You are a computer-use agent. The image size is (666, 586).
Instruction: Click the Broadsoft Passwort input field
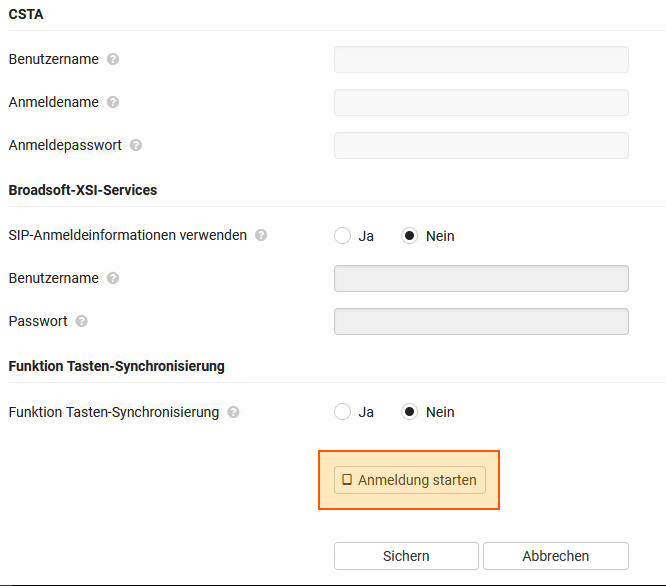click(481, 321)
